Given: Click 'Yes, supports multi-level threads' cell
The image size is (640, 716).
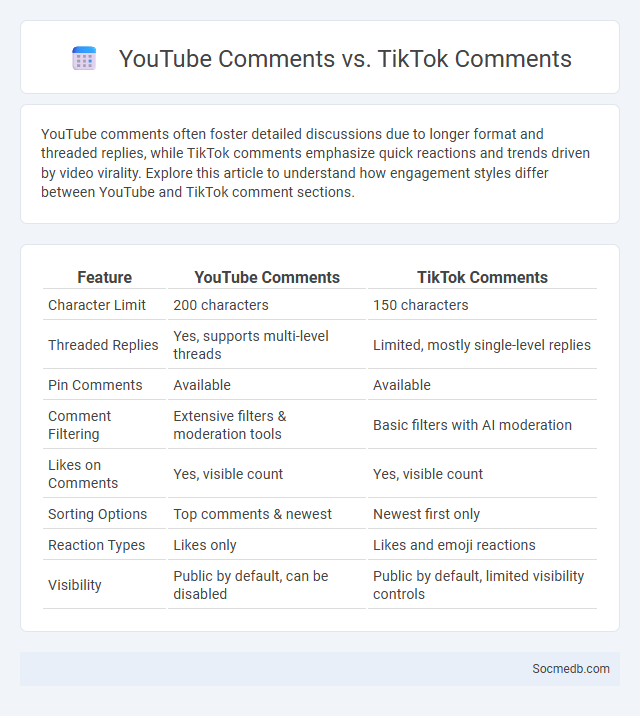Looking at the screenshot, I should [251, 345].
